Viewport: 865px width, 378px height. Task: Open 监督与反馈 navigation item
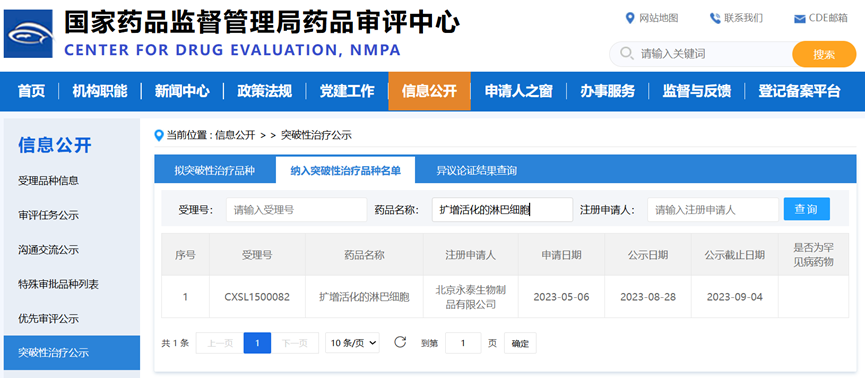click(697, 91)
